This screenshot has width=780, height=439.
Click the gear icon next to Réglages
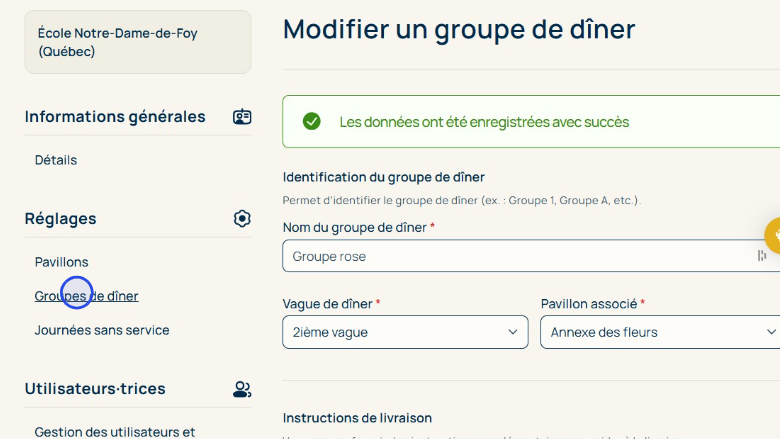tap(241, 218)
